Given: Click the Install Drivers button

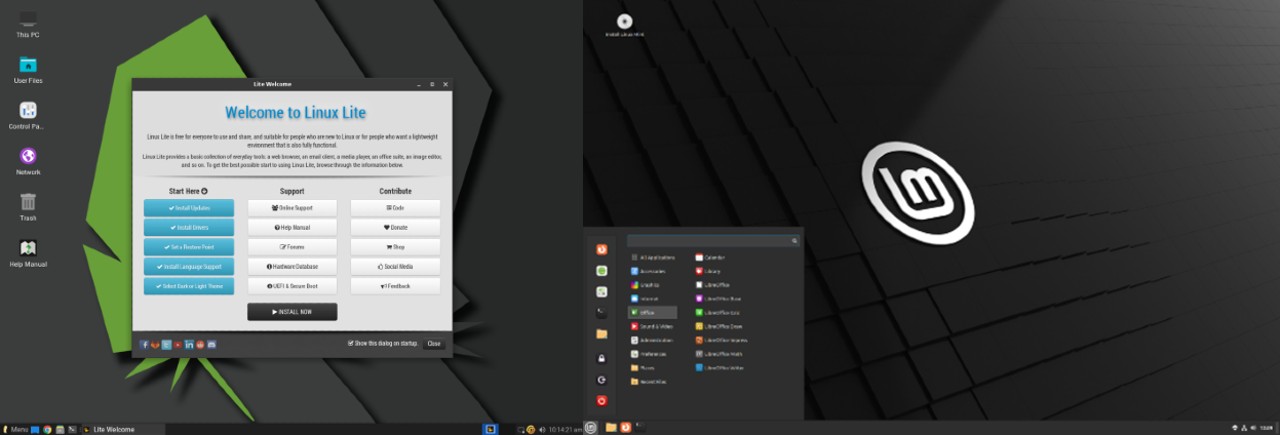Looking at the screenshot, I should click(x=189, y=227).
